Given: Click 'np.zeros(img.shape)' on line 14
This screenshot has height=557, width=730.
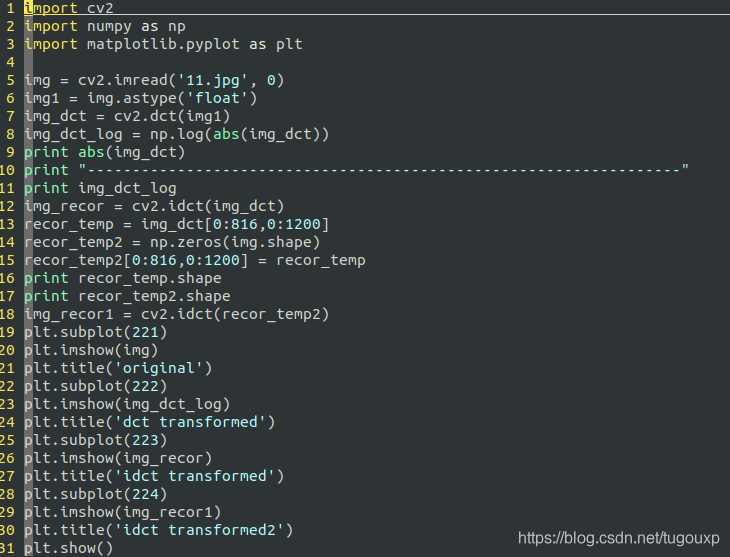Looking at the screenshot, I should [x=235, y=243].
